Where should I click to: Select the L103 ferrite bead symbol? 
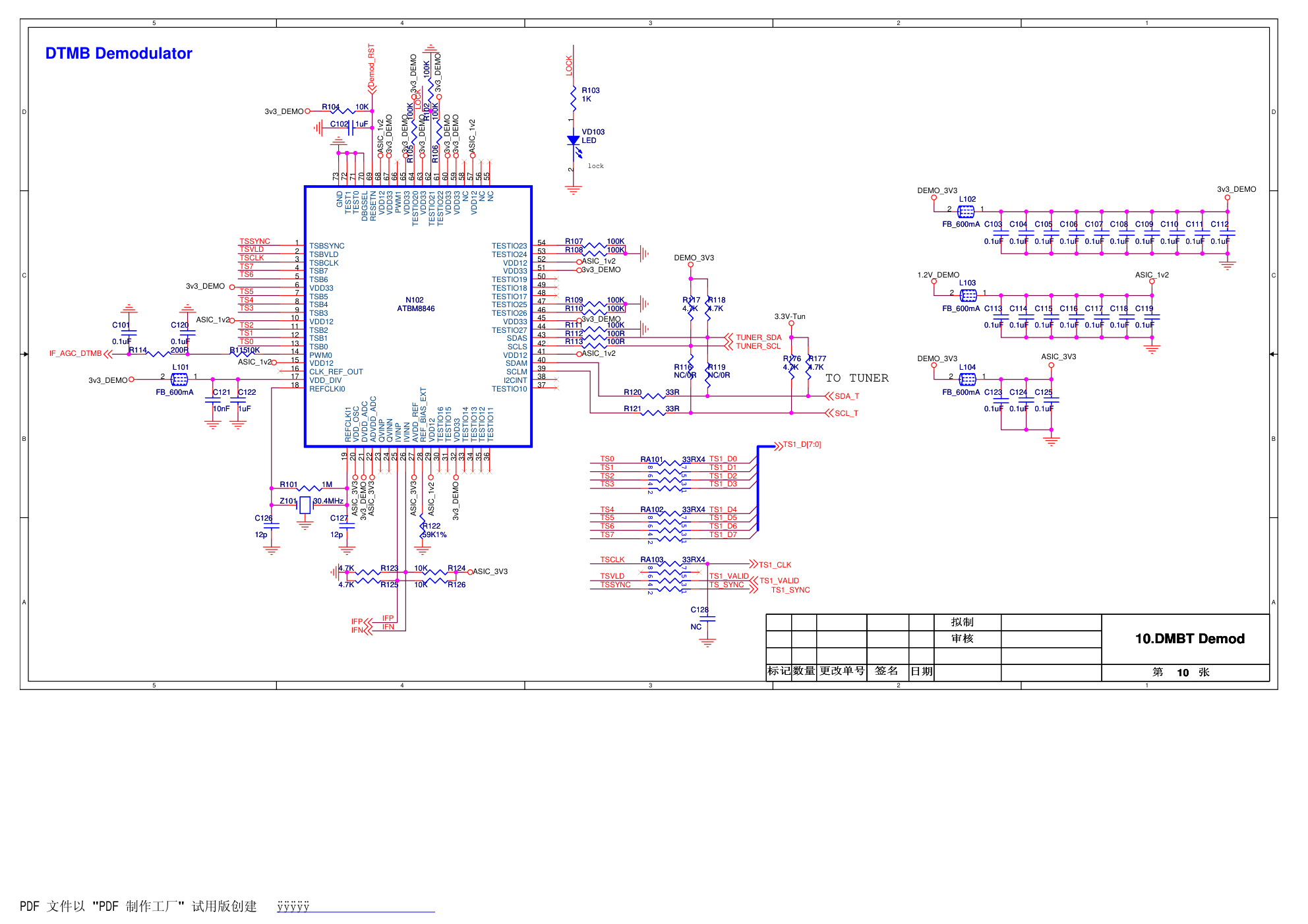(x=968, y=295)
